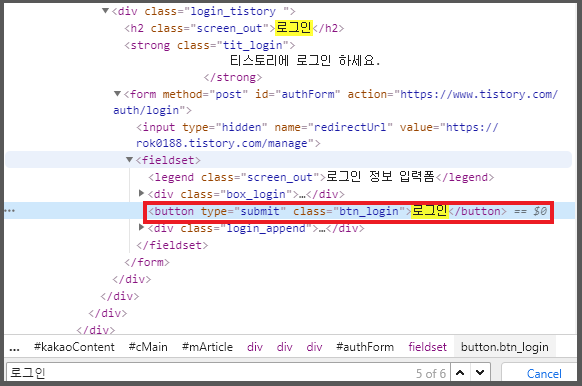Select the first div breadcrumb after #mArticle
Image resolution: width=582 pixels, height=386 pixels.
tap(255, 347)
